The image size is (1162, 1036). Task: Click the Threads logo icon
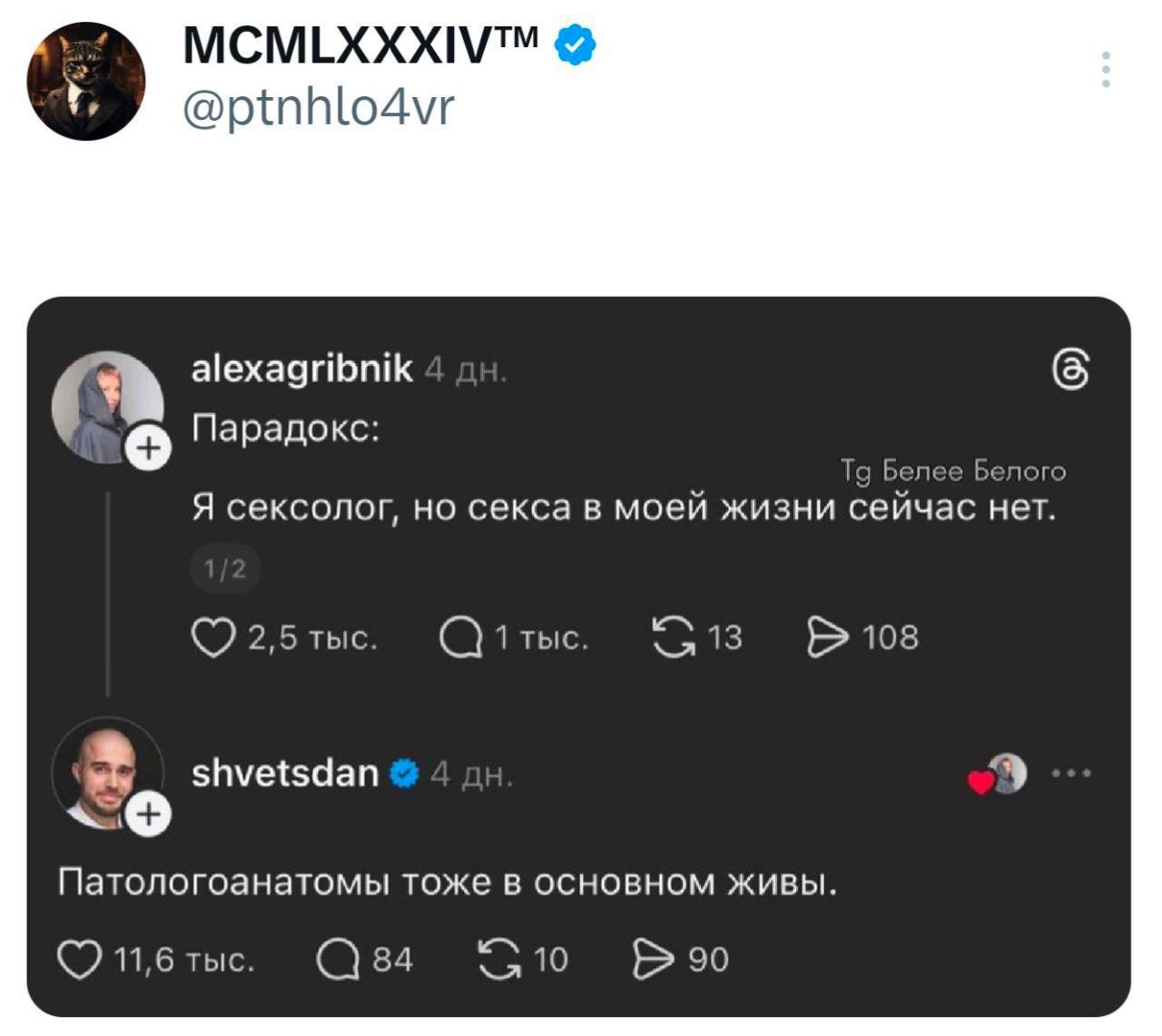[1070, 370]
